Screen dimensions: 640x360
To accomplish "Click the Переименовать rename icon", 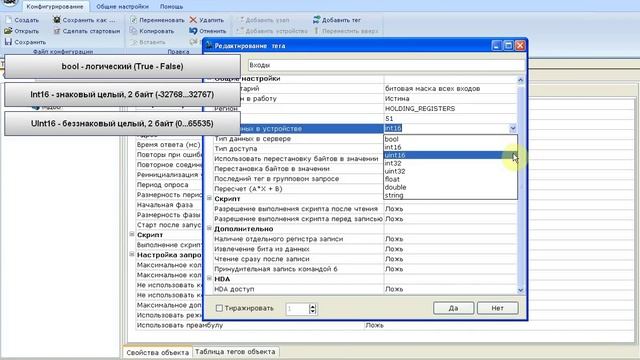I will coord(133,20).
